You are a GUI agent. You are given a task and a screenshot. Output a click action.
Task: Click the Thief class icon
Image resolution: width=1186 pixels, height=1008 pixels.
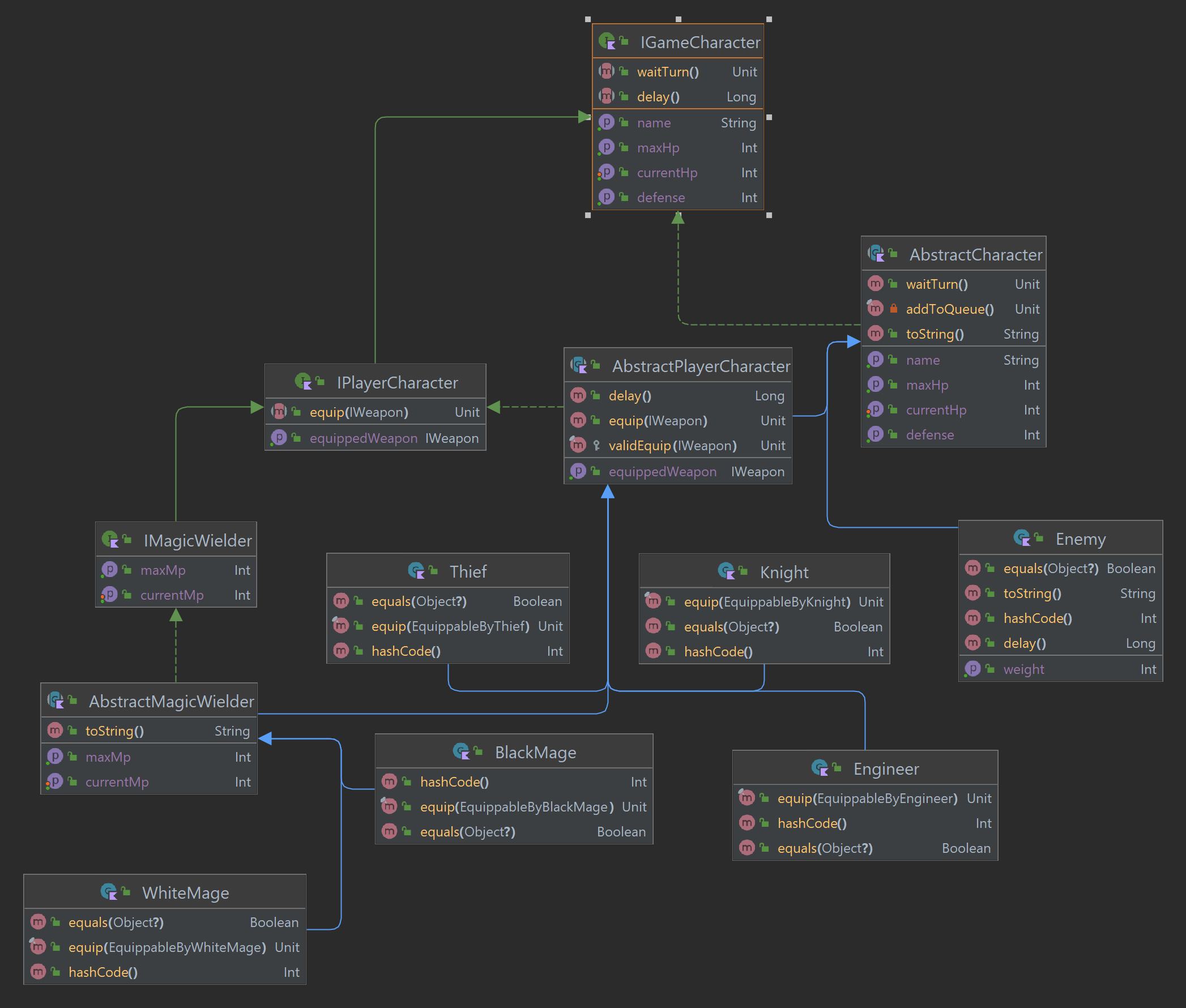click(x=417, y=570)
